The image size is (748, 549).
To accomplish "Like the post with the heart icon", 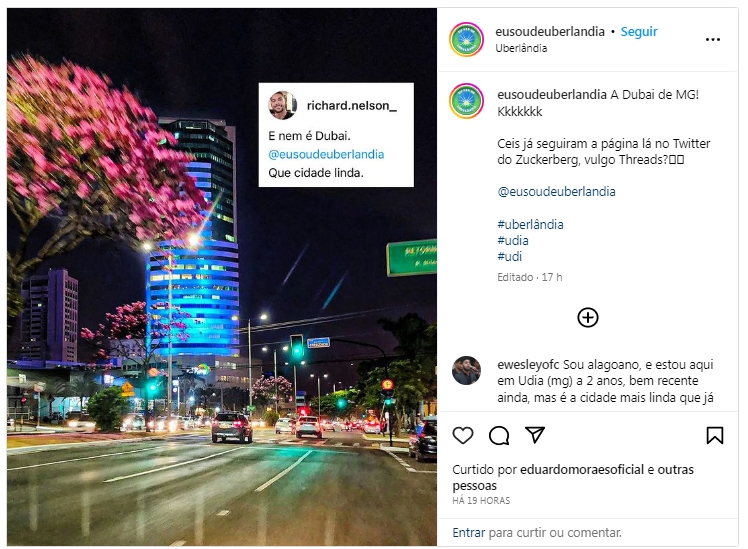I will point(462,435).
